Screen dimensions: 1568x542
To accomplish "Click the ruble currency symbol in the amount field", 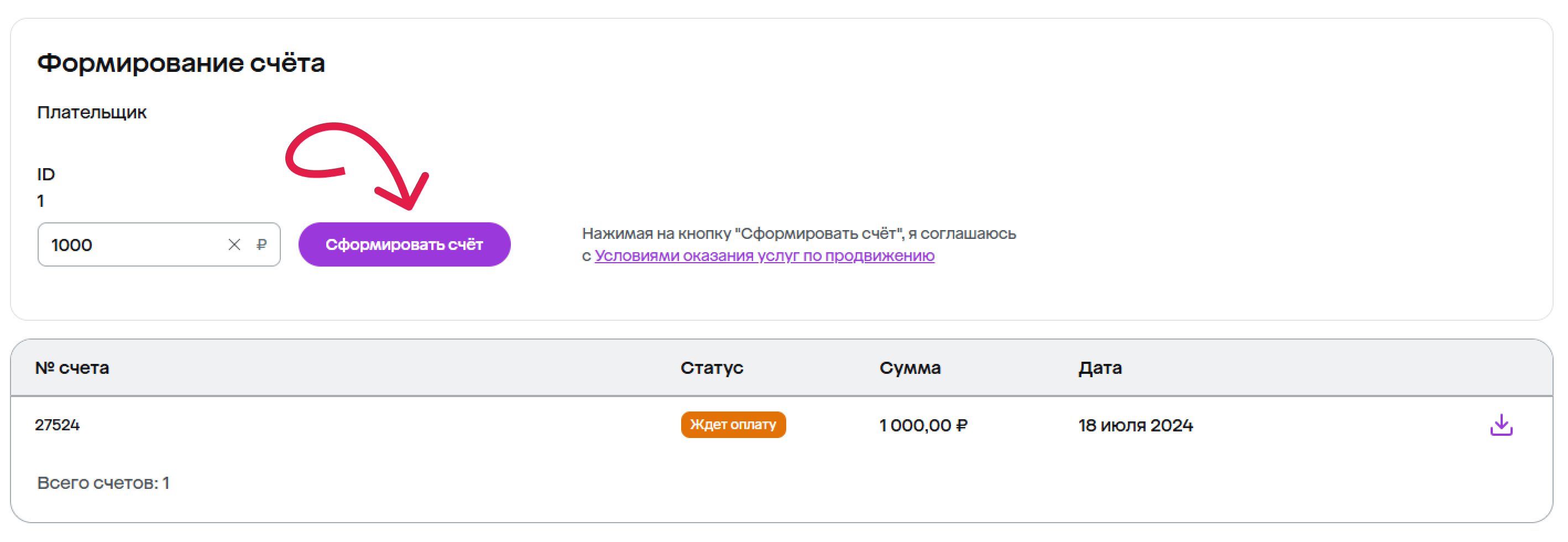I will (x=262, y=245).
